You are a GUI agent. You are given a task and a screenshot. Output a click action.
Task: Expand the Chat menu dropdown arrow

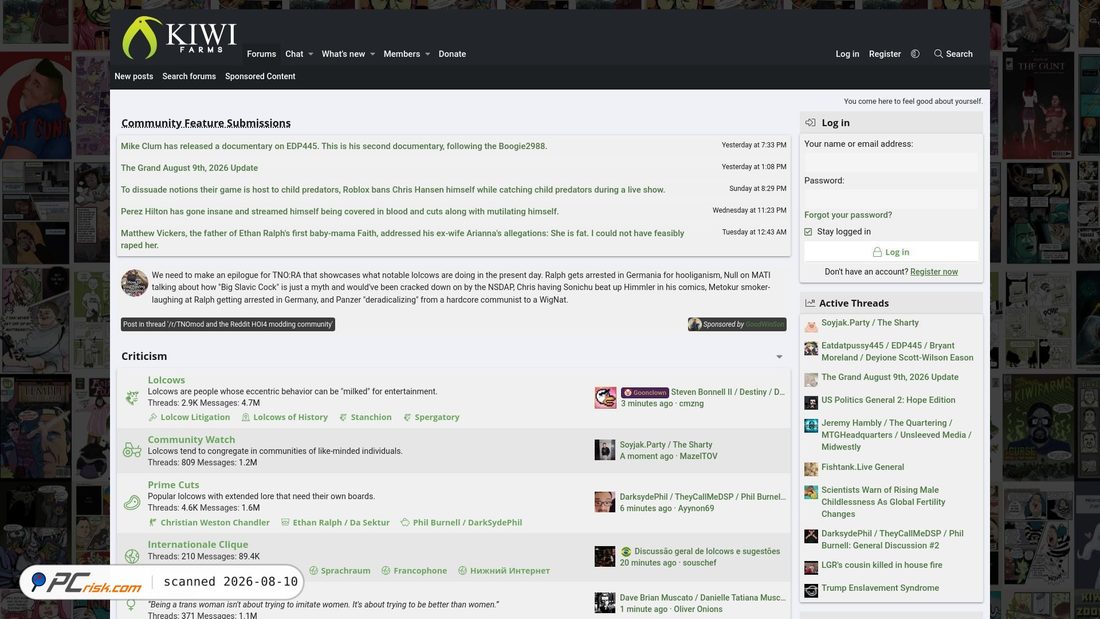pyautogui.click(x=311, y=54)
